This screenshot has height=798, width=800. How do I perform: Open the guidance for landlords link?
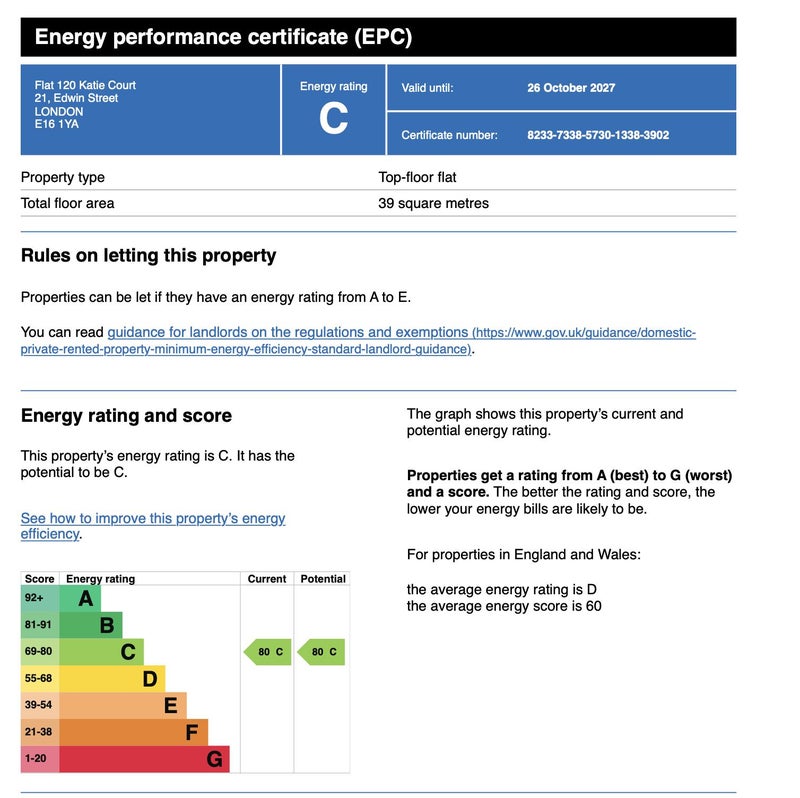288,332
